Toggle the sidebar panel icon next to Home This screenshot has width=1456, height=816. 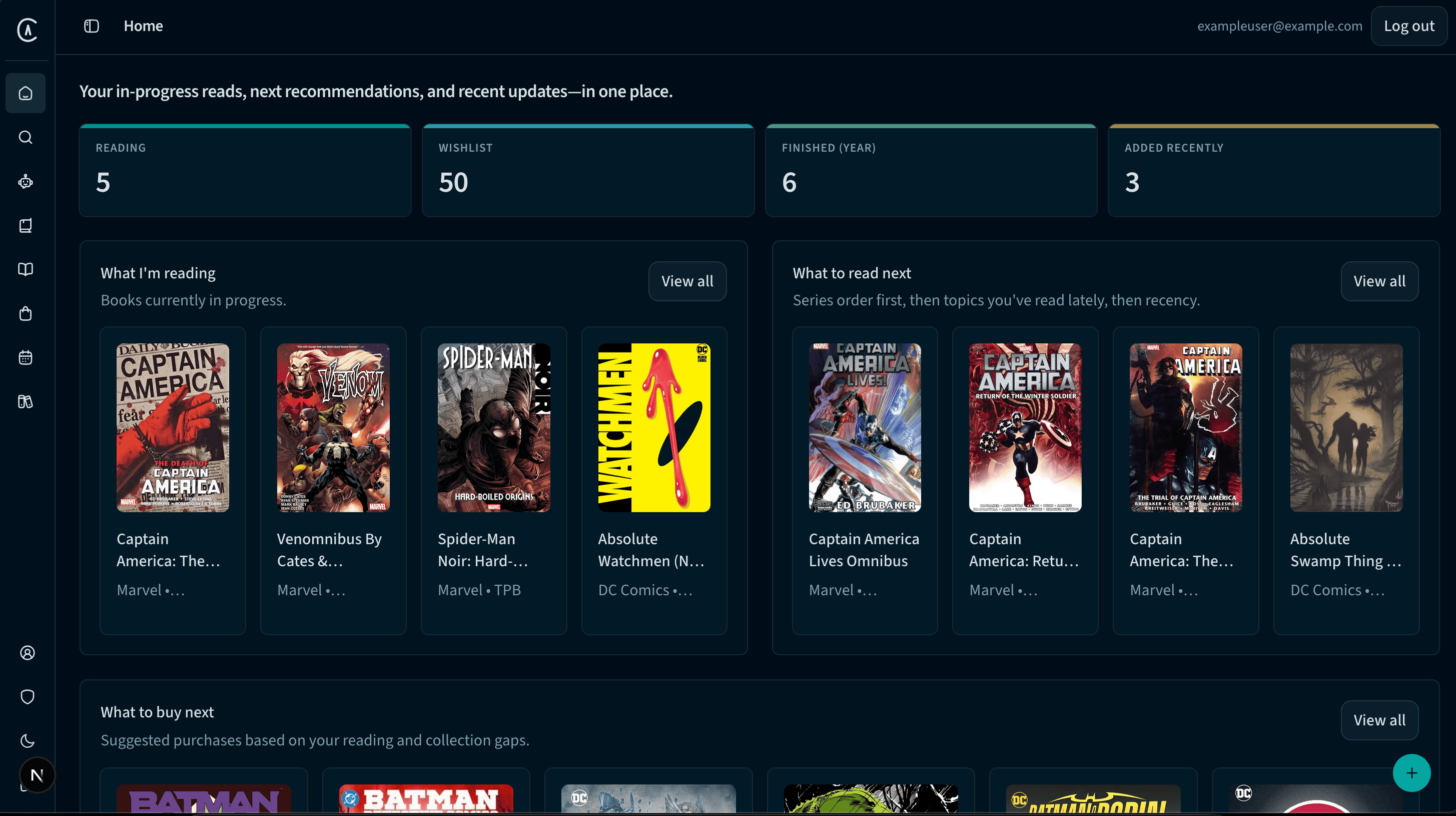[92, 26]
